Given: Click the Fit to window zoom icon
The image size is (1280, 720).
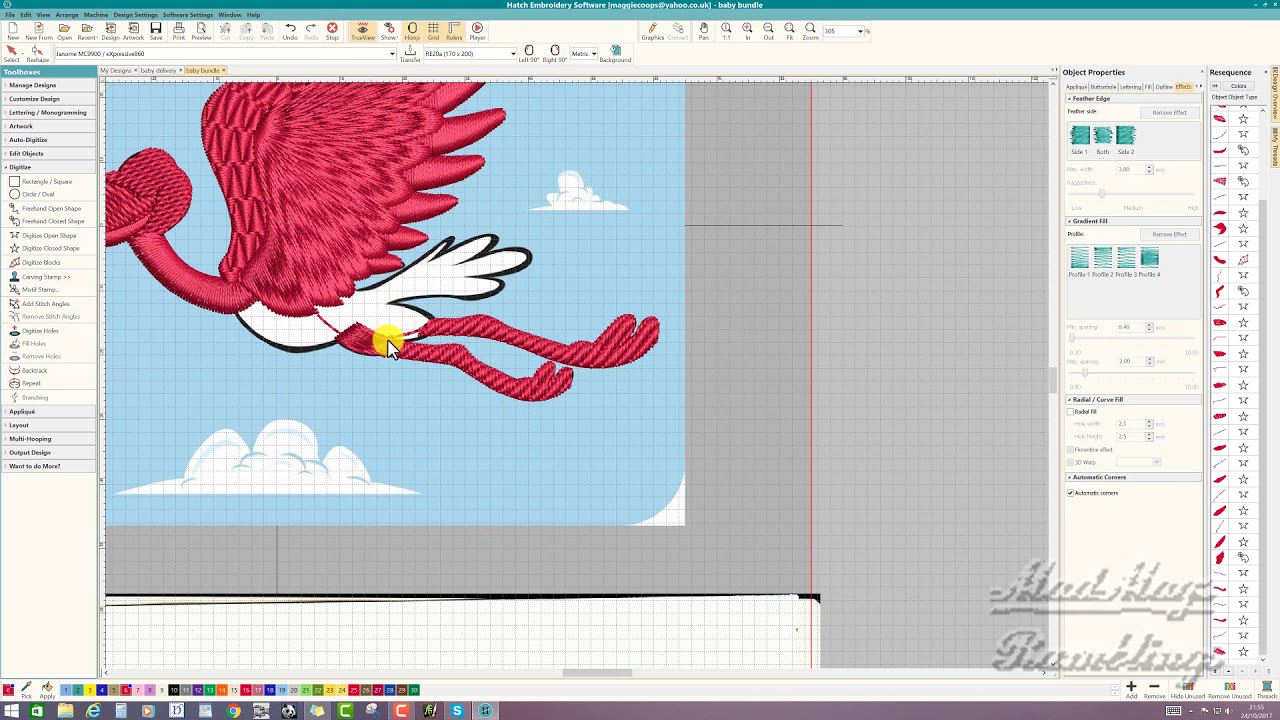Looking at the screenshot, I should pos(789,30).
